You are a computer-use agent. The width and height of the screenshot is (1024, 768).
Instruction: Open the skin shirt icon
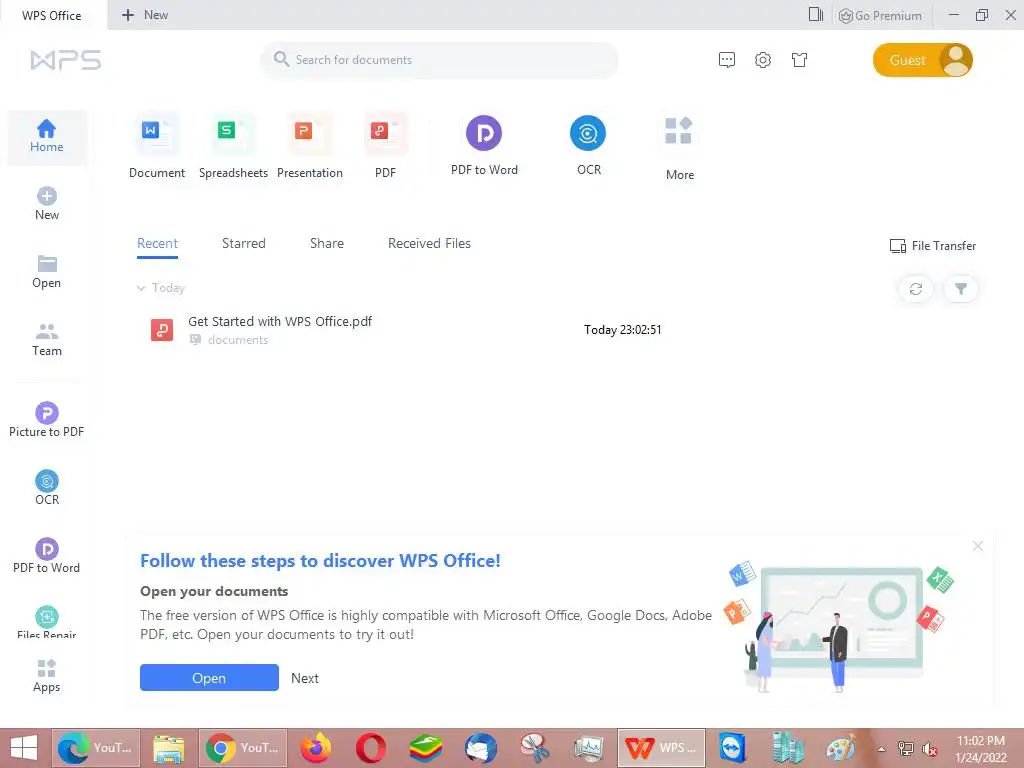tap(799, 60)
